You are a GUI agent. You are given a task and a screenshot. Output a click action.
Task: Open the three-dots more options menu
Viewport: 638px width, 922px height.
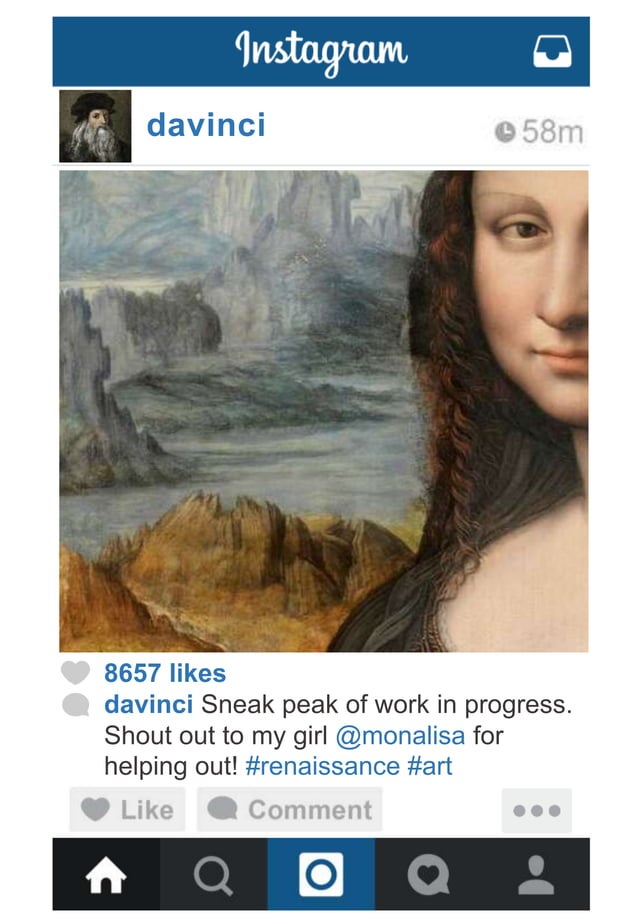tap(537, 811)
